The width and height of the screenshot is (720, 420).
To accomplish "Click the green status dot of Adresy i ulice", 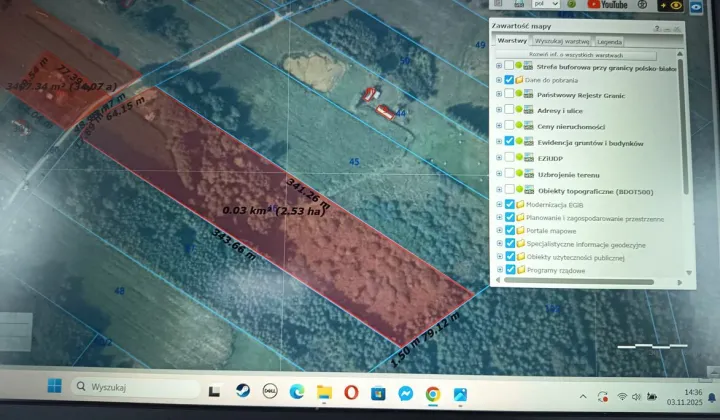I will (519, 109).
